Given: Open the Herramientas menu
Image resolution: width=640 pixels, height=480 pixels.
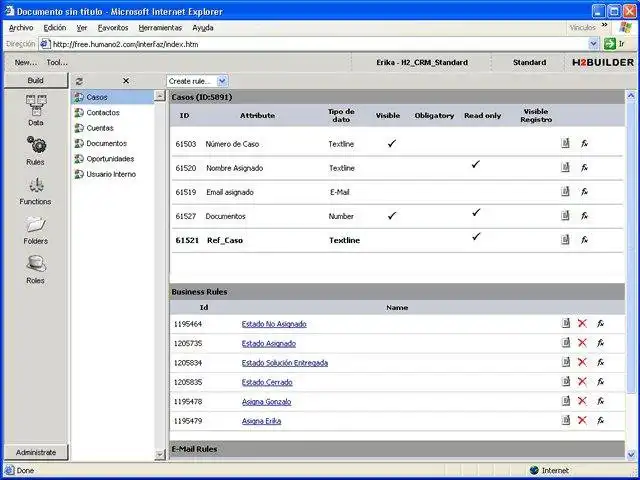Looking at the screenshot, I should point(160,28).
